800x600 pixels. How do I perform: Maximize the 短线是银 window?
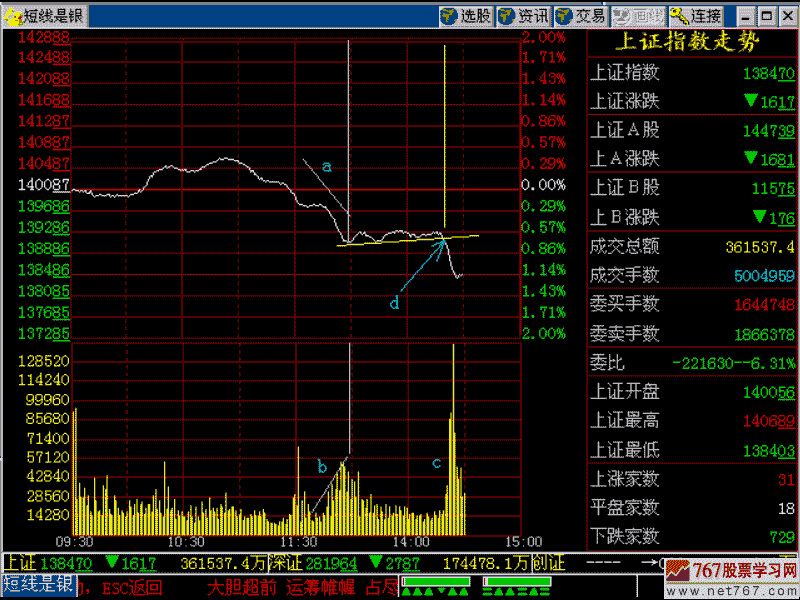pyautogui.click(x=765, y=15)
